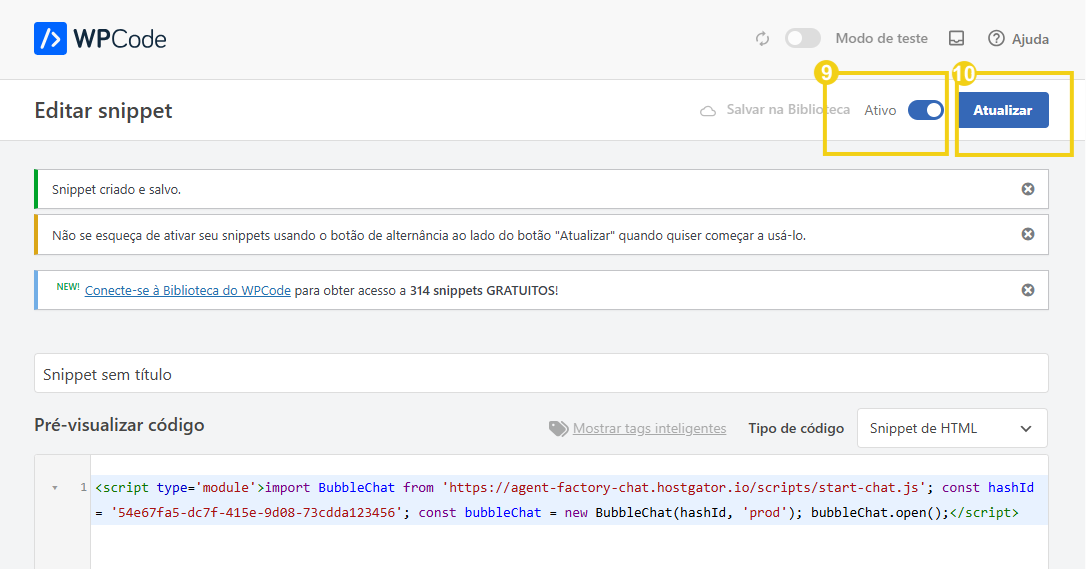Collapse code line 1 fold arrow

(x=55, y=488)
